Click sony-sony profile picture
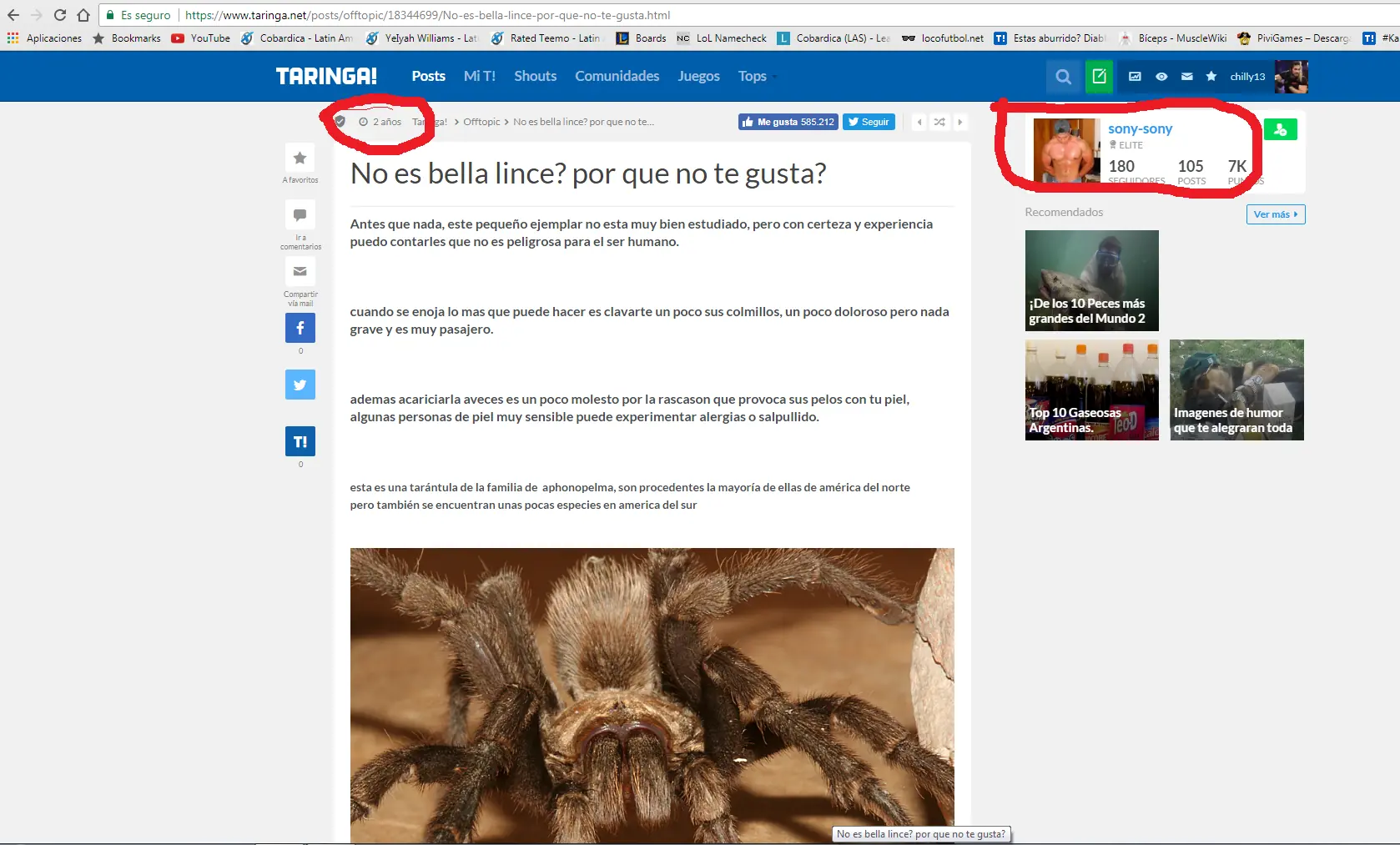1400x845 pixels. 1067,150
